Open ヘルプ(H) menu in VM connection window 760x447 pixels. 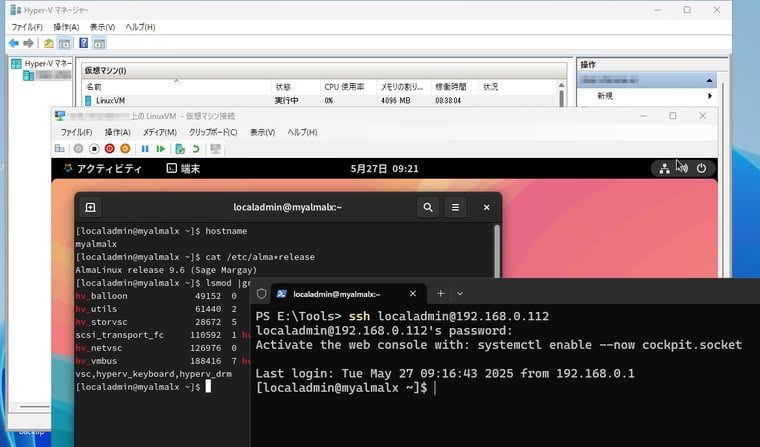[302, 132]
